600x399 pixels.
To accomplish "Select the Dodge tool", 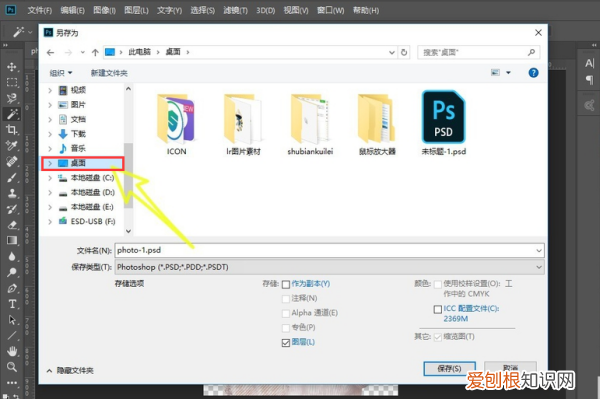I will pyautogui.click(x=12, y=272).
